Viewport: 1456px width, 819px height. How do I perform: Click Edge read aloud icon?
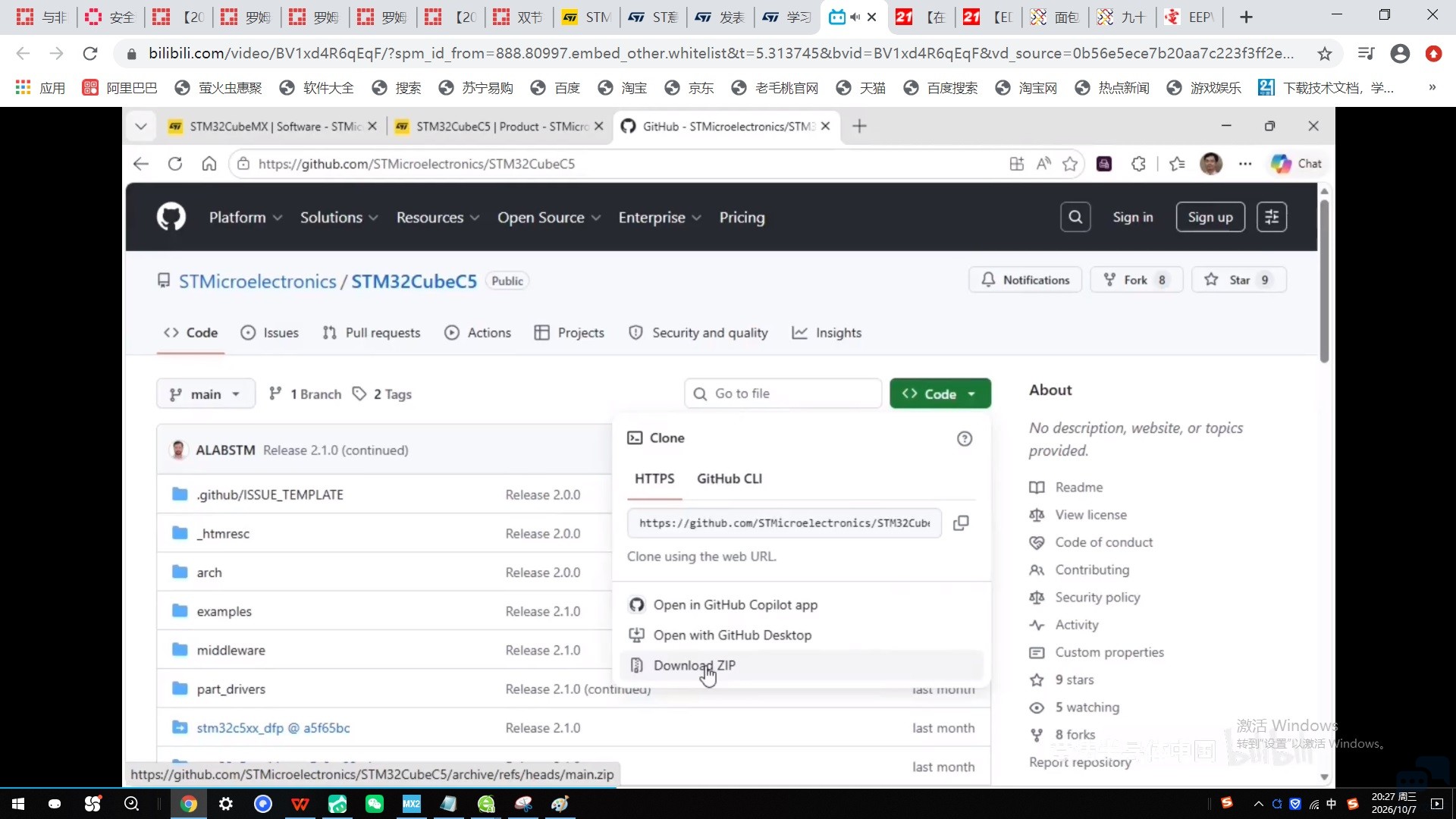[x=1043, y=164]
